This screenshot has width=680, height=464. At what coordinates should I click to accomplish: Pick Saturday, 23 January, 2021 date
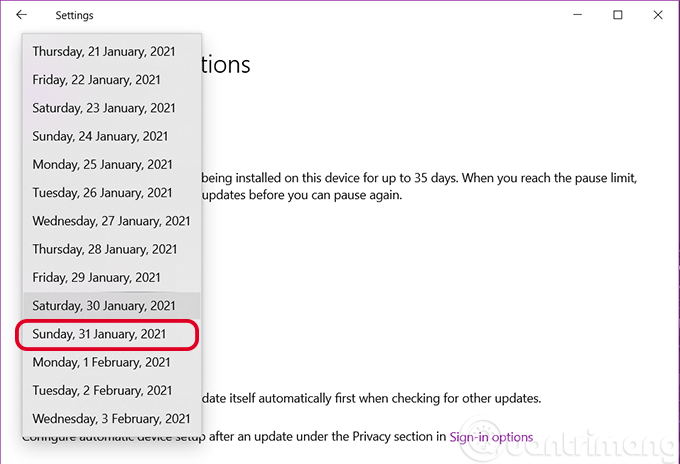click(x=104, y=108)
